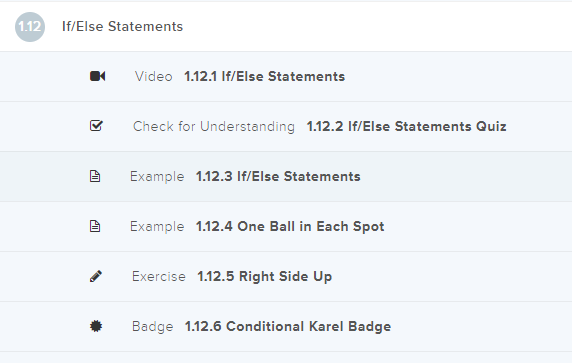Open the 1.12.1 If/Else Statements video link
The image size is (572, 363).
click(x=264, y=77)
